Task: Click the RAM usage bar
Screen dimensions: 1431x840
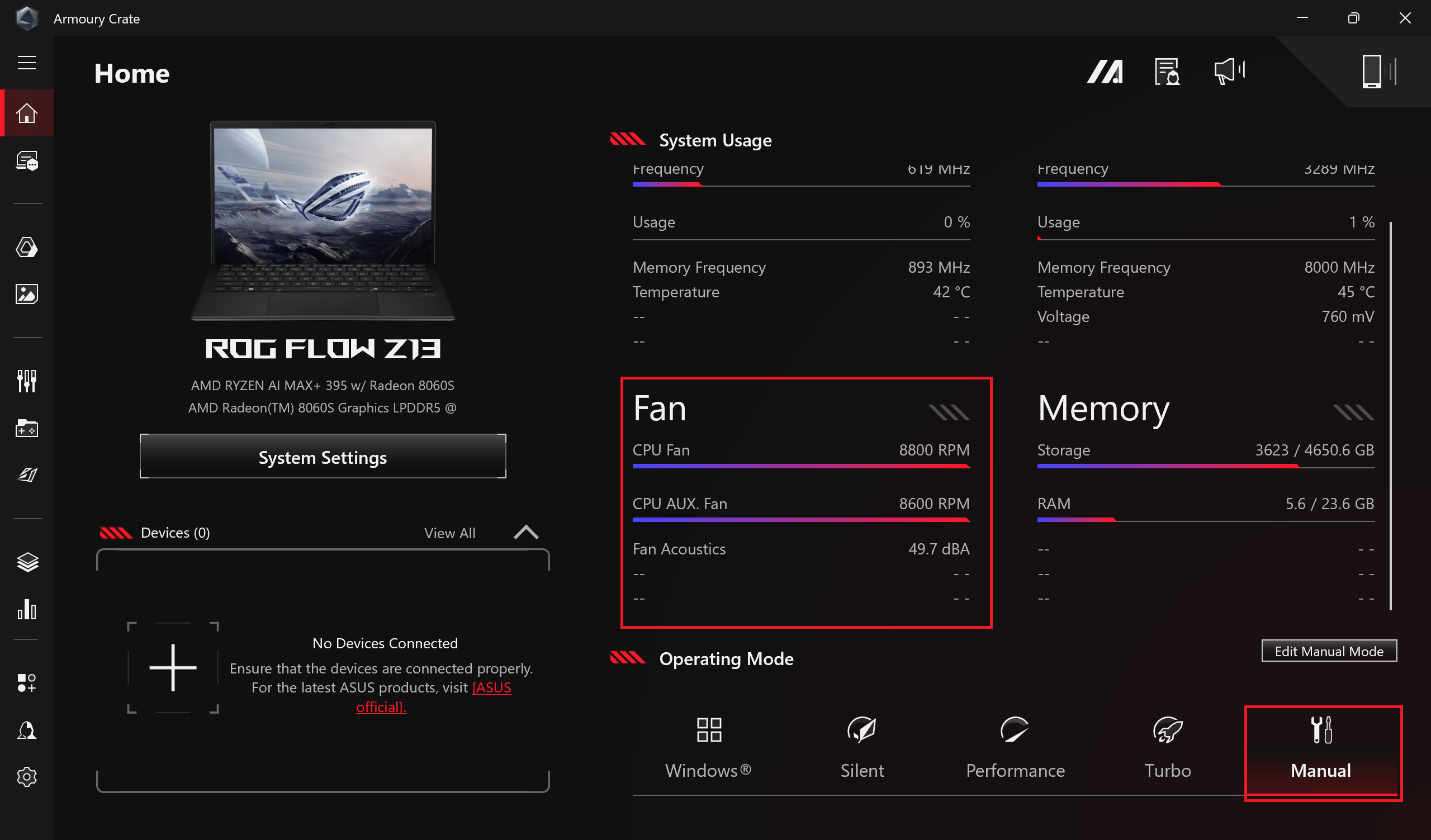Action: click(1206, 519)
